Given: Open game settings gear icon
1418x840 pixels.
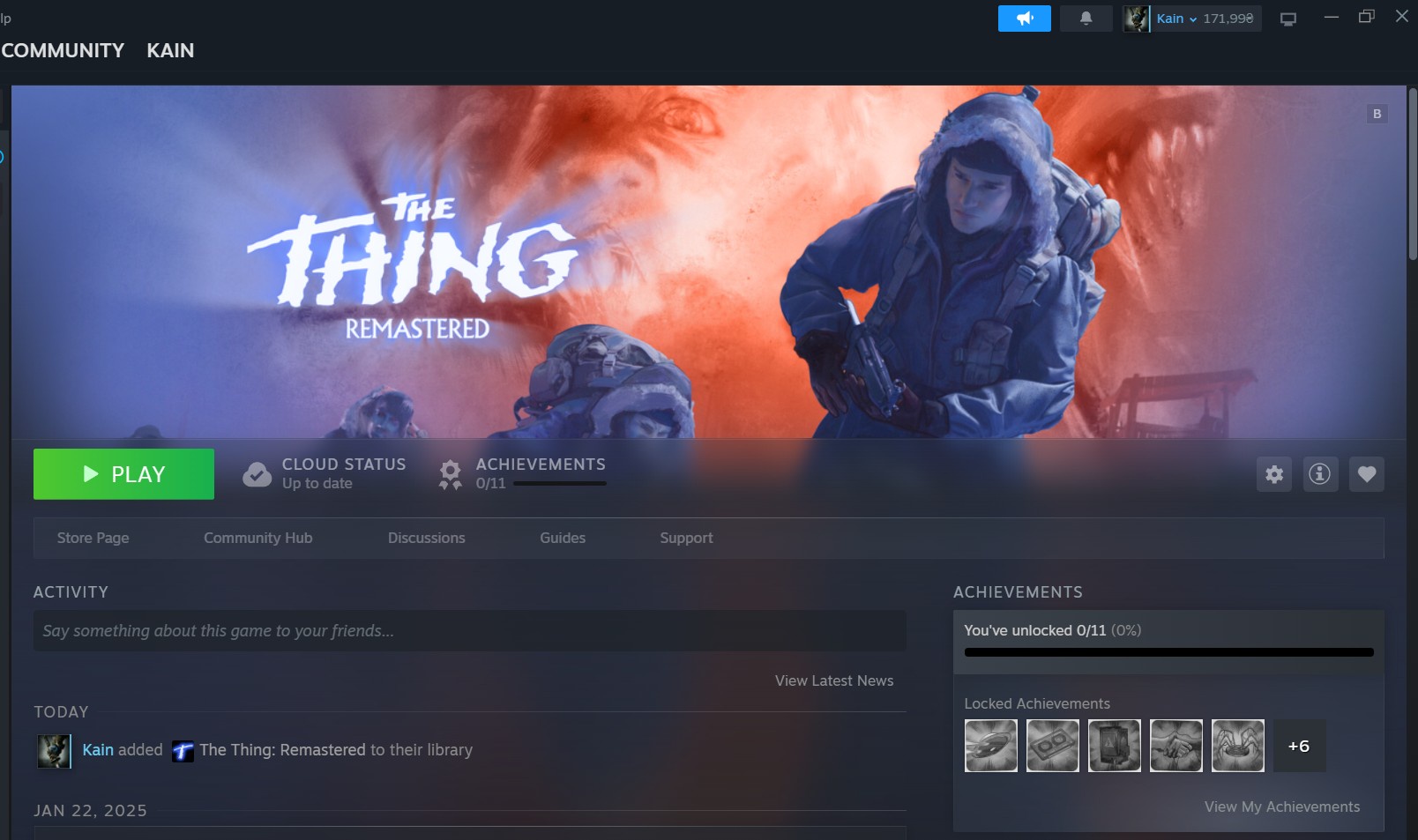Looking at the screenshot, I should (x=1274, y=474).
